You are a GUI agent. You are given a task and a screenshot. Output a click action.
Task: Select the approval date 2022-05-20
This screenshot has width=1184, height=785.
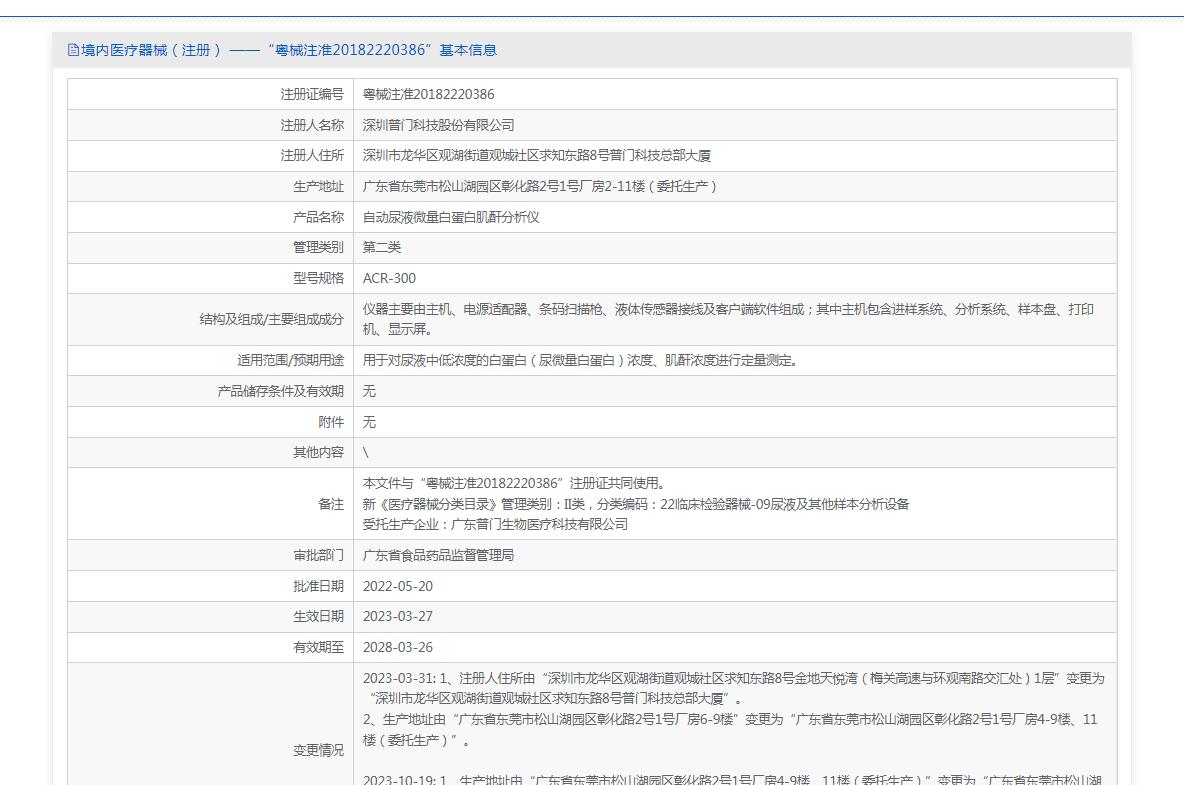[397, 586]
